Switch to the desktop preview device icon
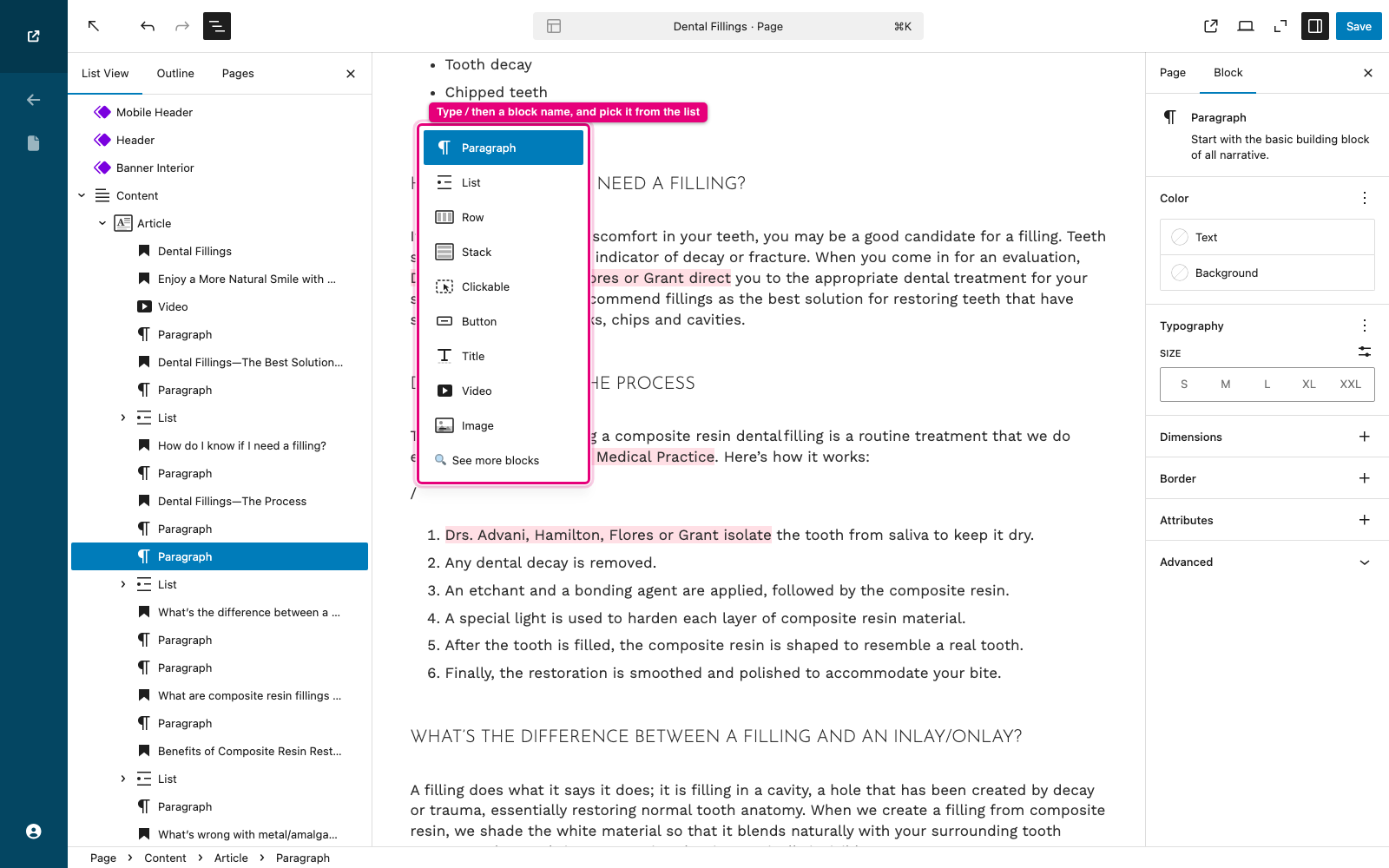This screenshot has width=1389, height=868. pos(1246,26)
